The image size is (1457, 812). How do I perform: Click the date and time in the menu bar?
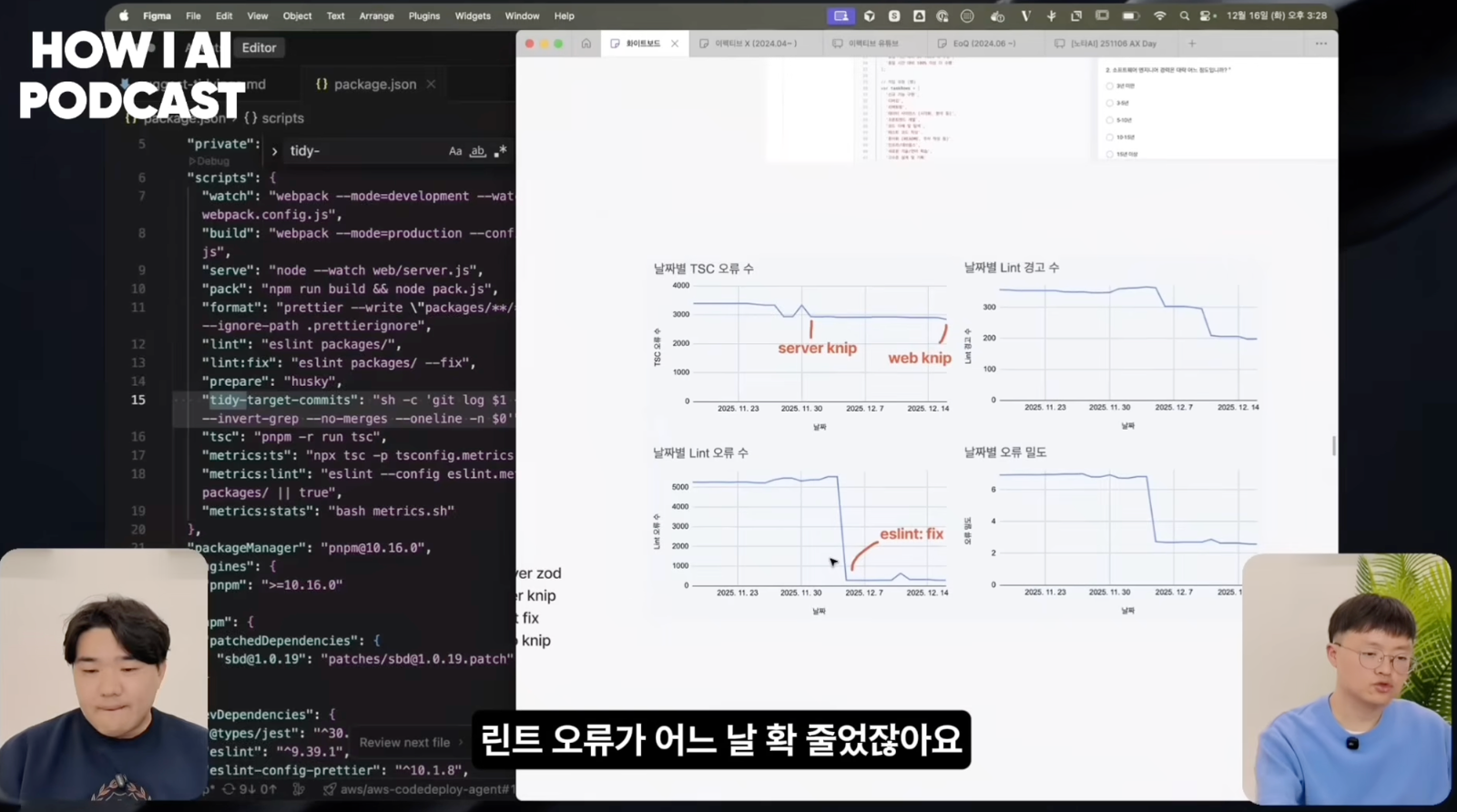pyautogui.click(x=1276, y=15)
